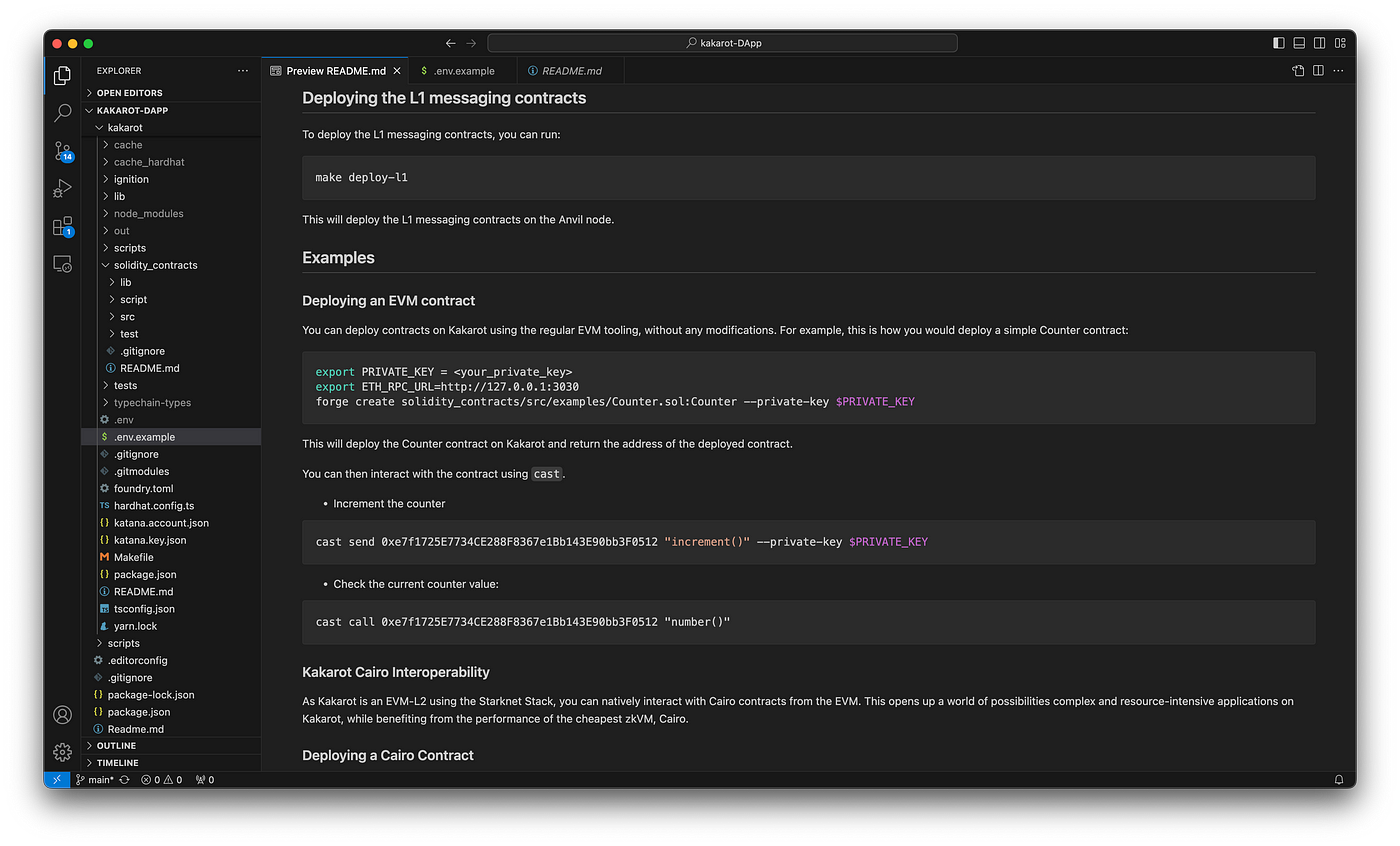
Task: Click the Examples heading in preview
Action: point(338,257)
